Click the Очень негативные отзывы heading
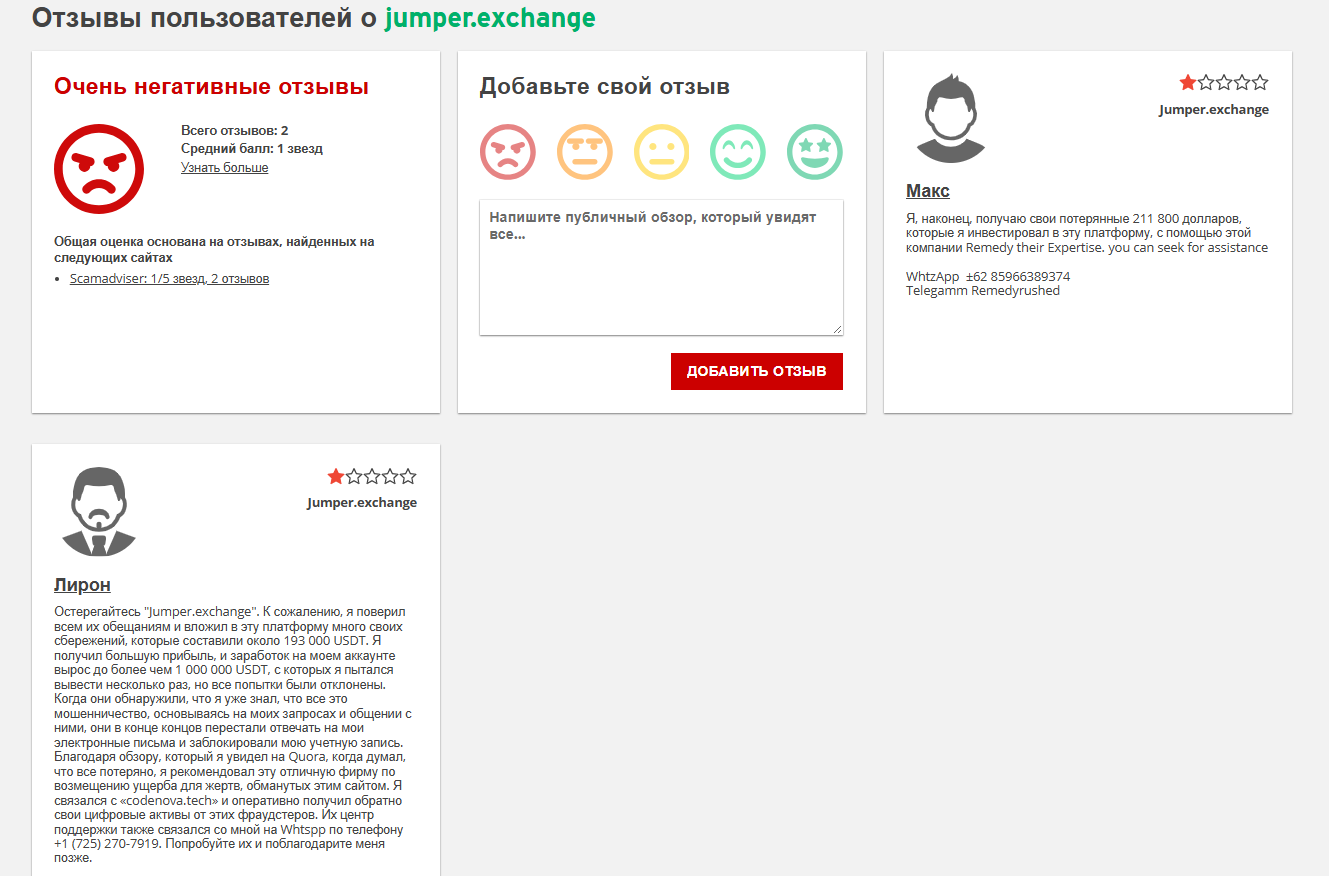The image size is (1329, 876). [x=212, y=87]
